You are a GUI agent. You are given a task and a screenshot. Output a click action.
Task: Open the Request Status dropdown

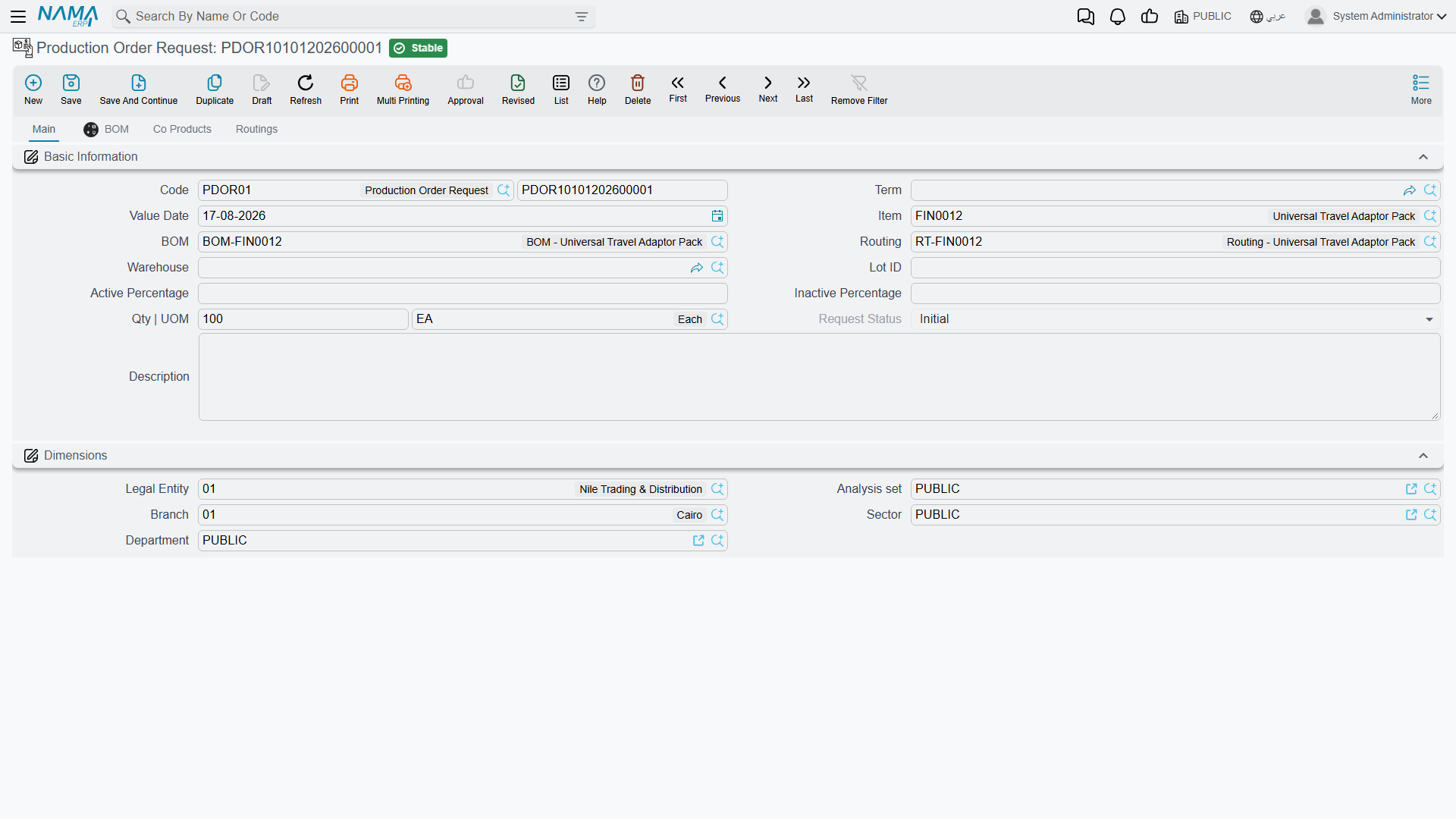[x=1175, y=319]
